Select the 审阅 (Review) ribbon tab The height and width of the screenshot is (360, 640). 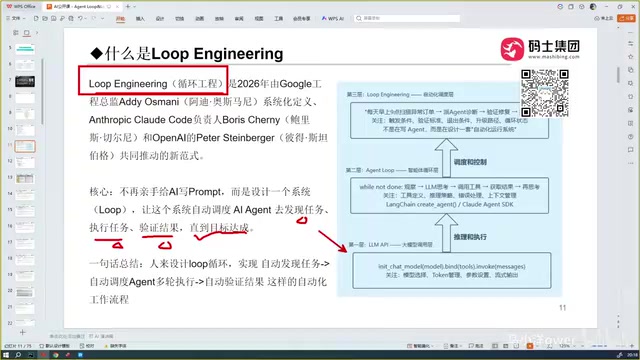239,19
